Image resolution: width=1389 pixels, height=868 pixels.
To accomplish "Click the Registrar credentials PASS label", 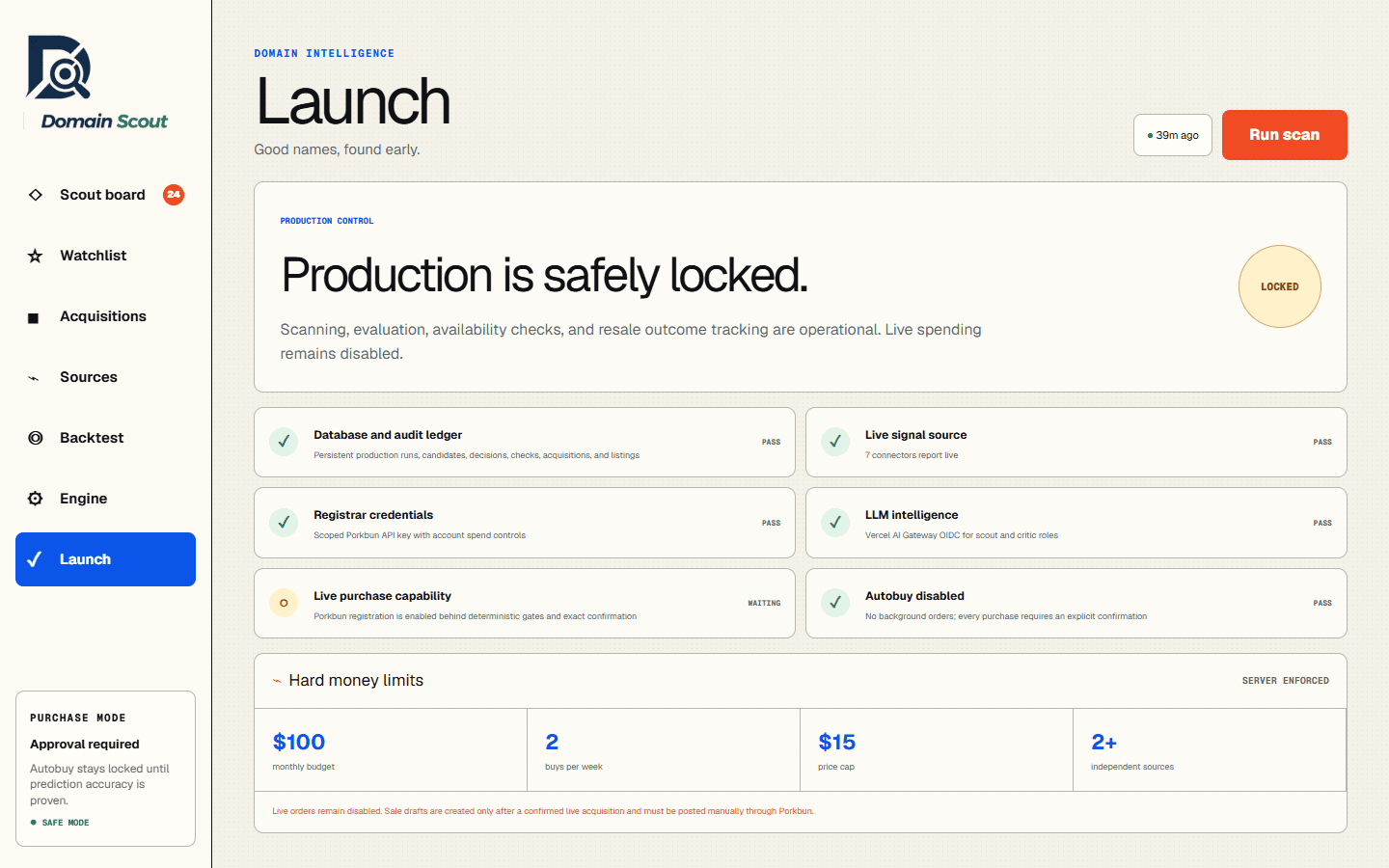I will (771, 523).
